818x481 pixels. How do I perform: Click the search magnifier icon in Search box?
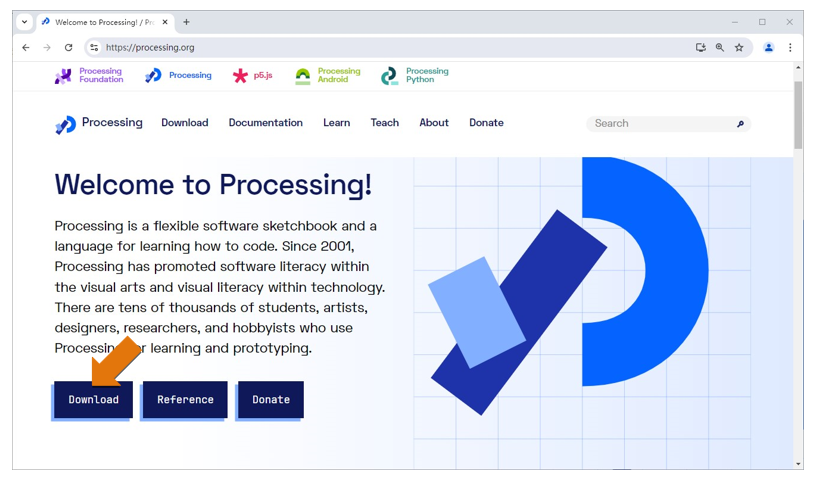click(x=740, y=124)
